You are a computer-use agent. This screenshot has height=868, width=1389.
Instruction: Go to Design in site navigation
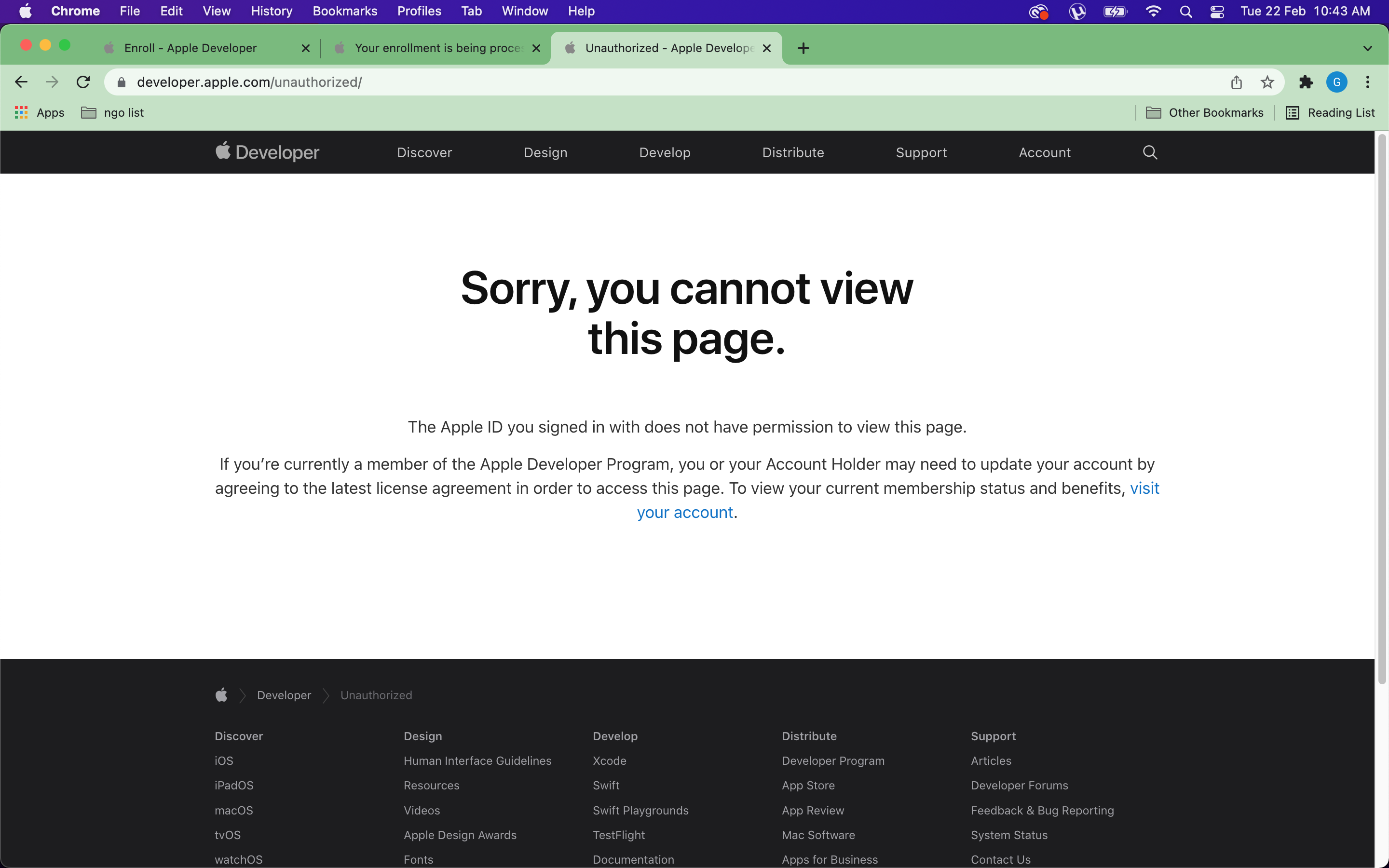coord(545,152)
